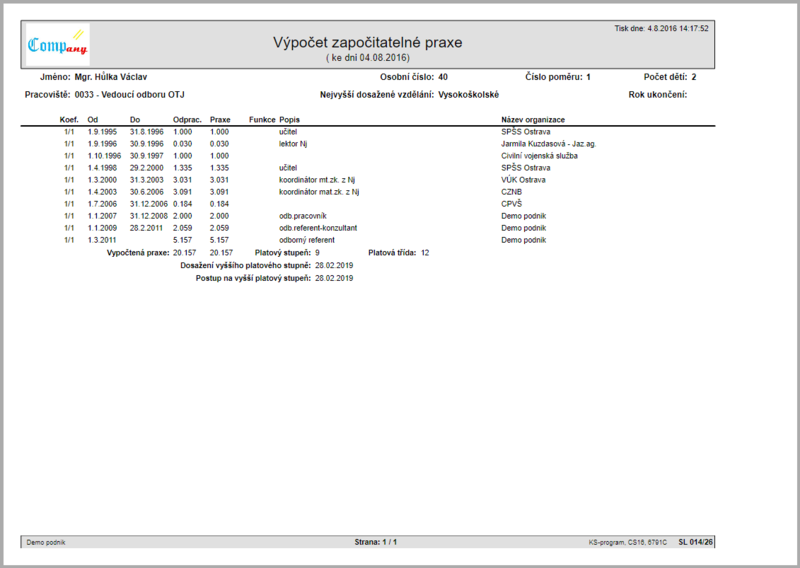
Task: Click the Platová třída value 12
Action: click(x=425, y=253)
